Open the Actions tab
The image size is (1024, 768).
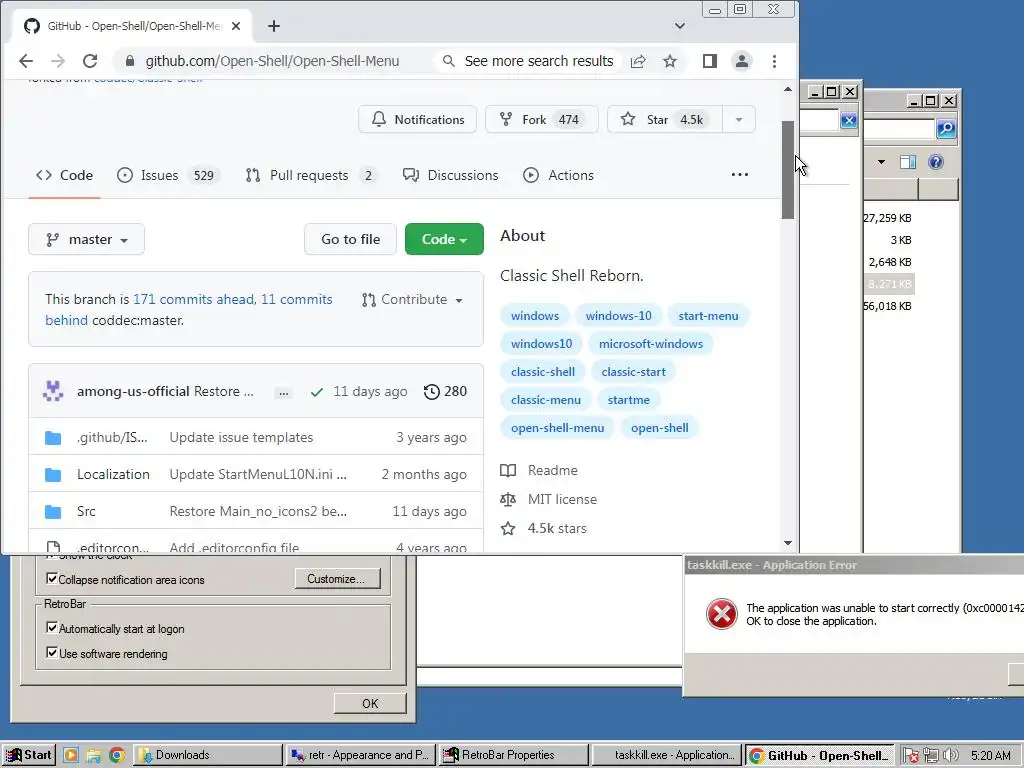click(558, 175)
